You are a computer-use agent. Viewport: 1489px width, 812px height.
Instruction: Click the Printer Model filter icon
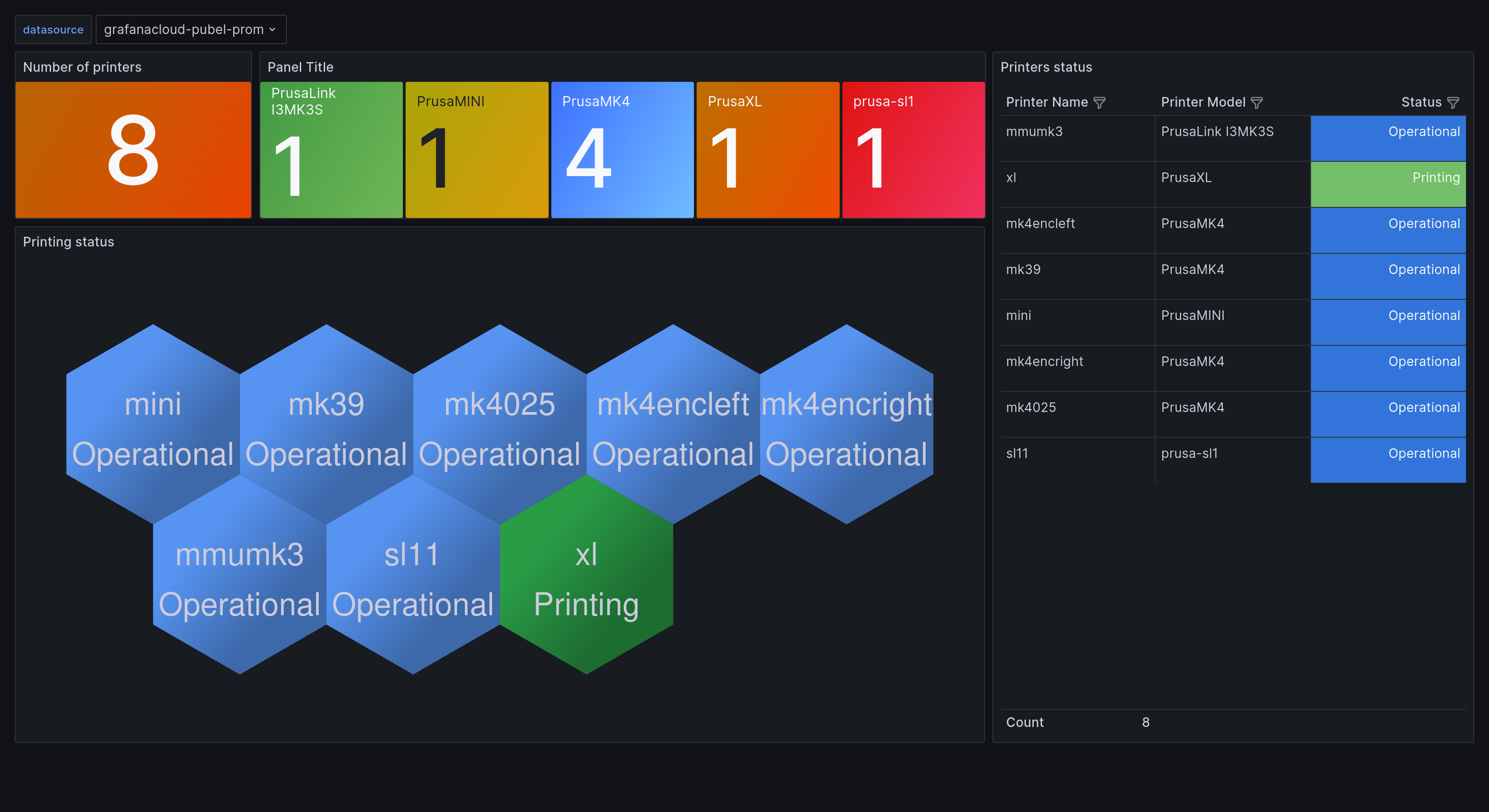1257,103
